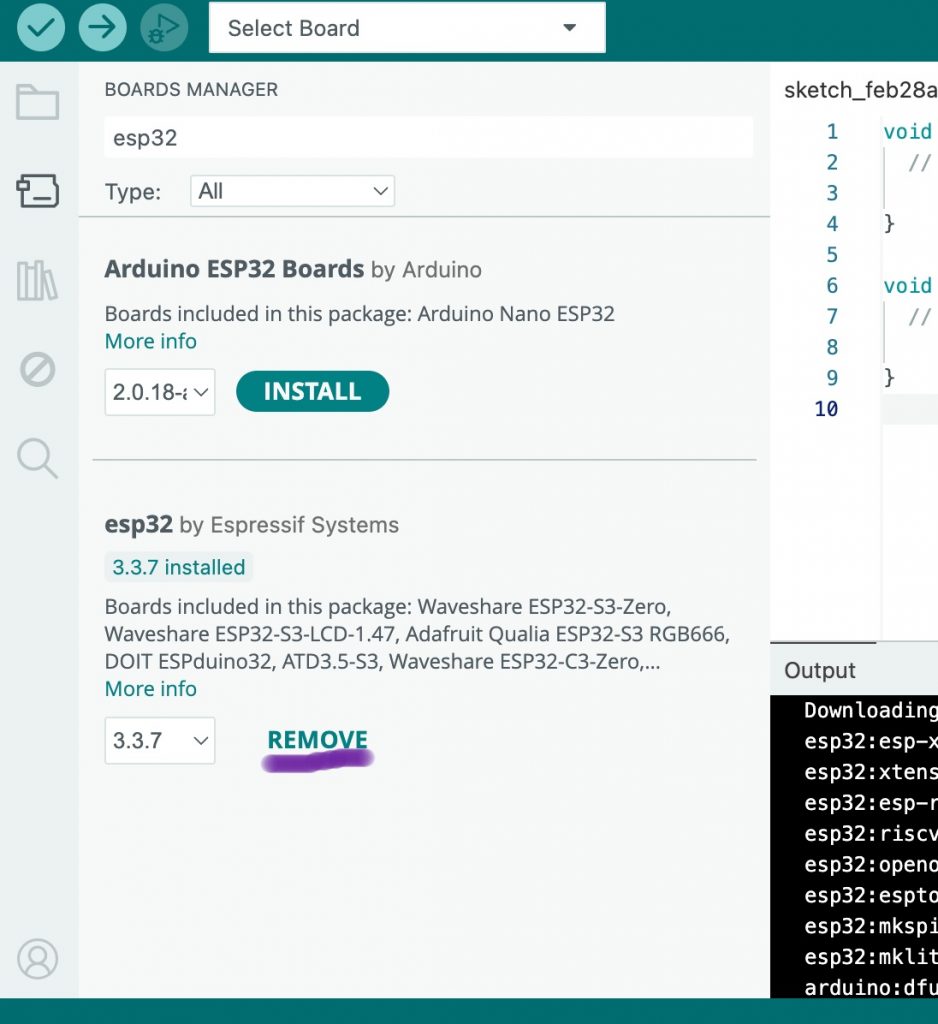The image size is (938, 1024).
Task: Click the Verify checkmark icon
Action: (x=41, y=27)
